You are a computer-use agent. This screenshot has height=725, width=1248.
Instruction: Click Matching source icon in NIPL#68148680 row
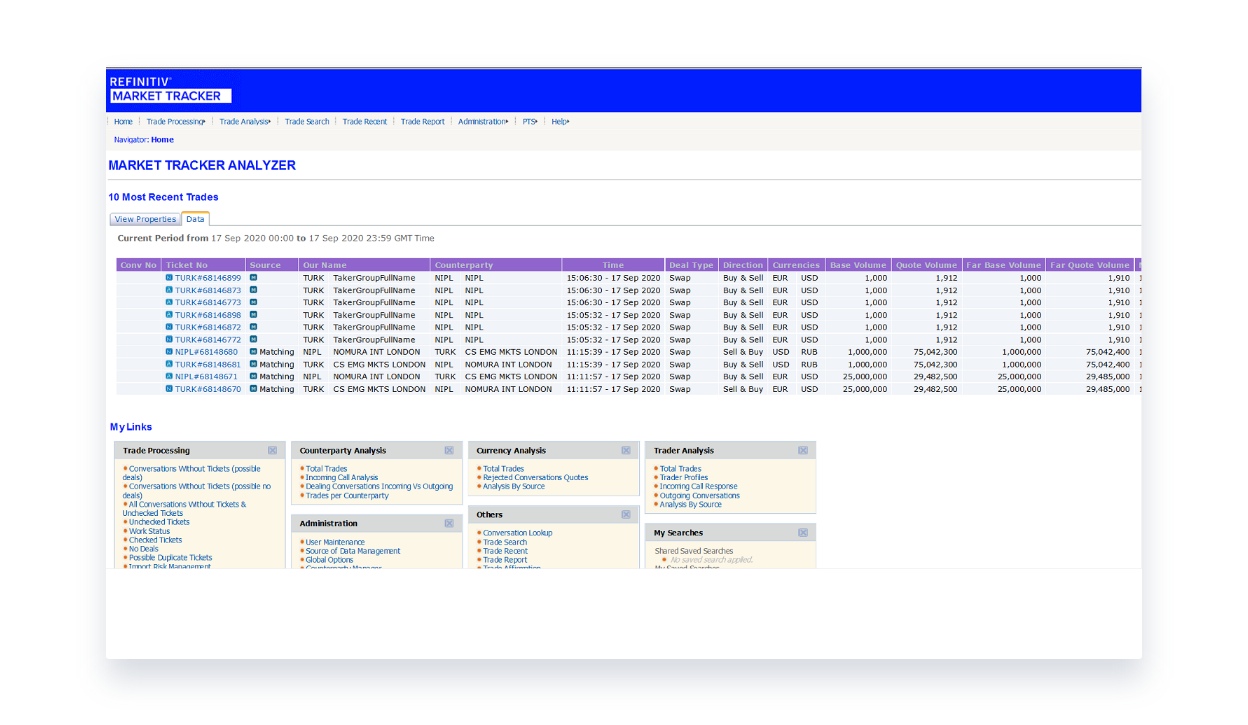(x=253, y=352)
